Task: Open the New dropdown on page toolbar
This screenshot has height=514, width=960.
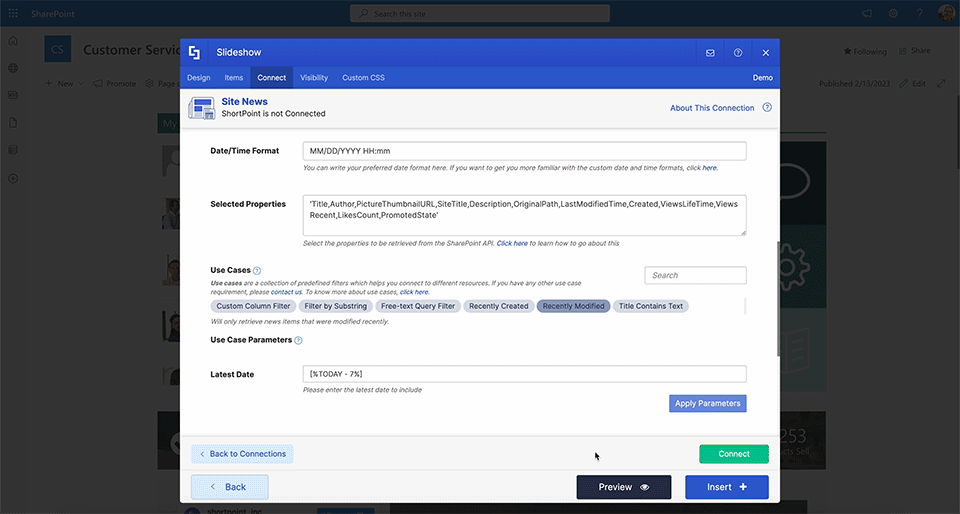Action: (64, 84)
